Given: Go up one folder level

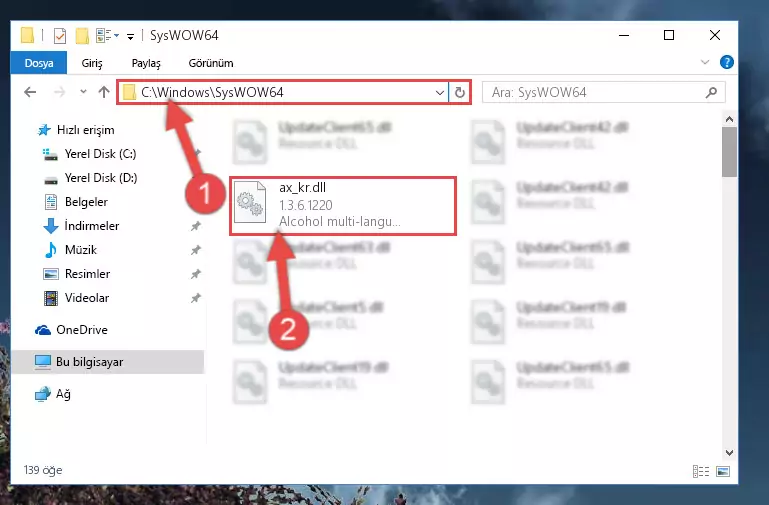Looking at the screenshot, I should pyautogui.click(x=103, y=92).
